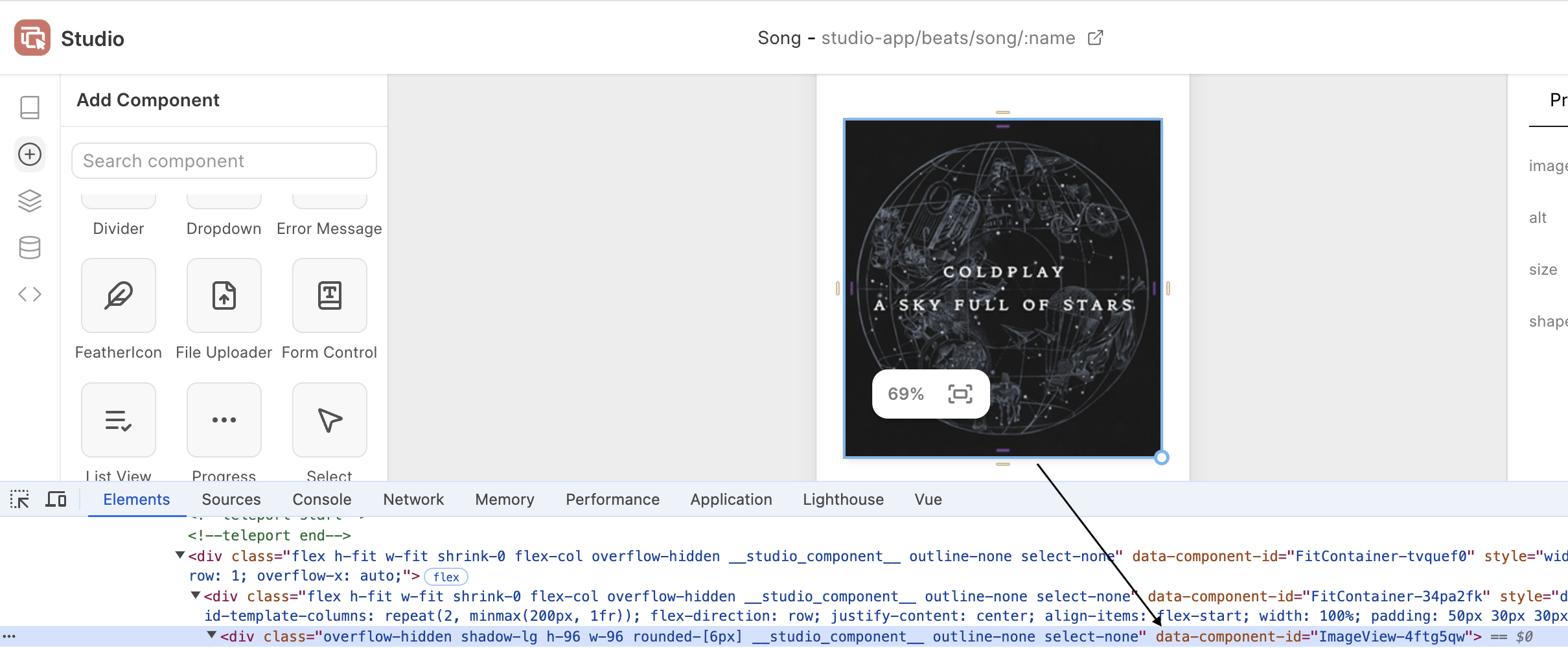Click the size property label
The height and width of the screenshot is (648, 1568).
tap(1543, 270)
